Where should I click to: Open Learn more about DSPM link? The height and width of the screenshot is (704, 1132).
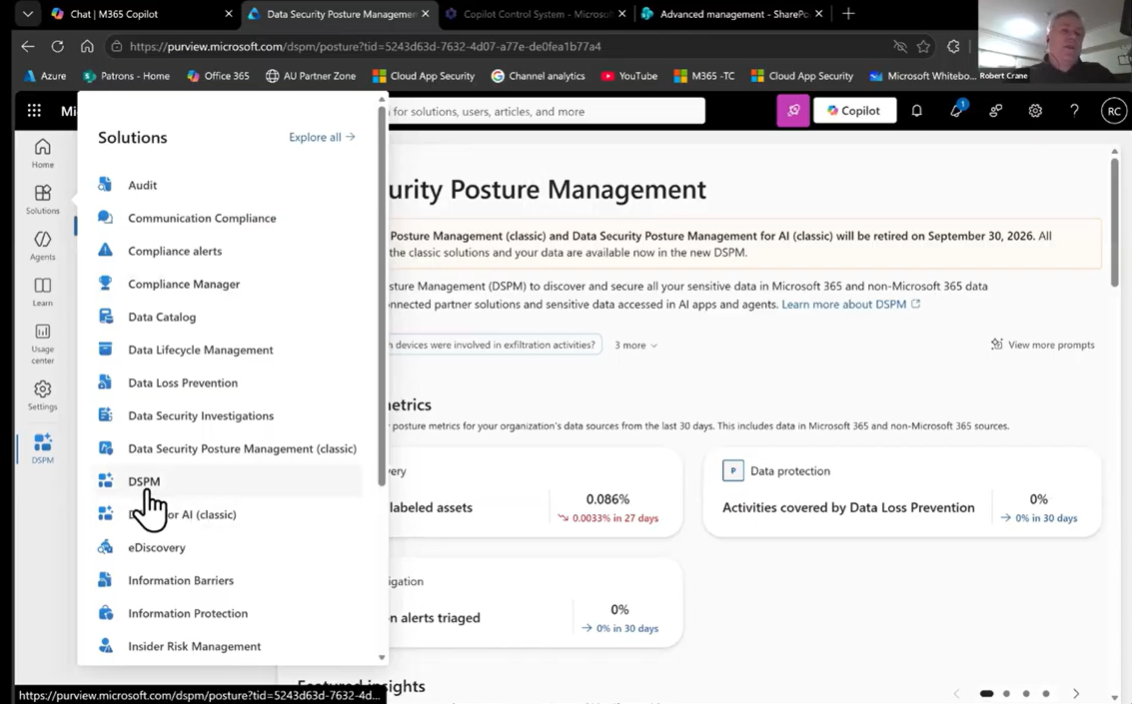[x=850, y=304]
